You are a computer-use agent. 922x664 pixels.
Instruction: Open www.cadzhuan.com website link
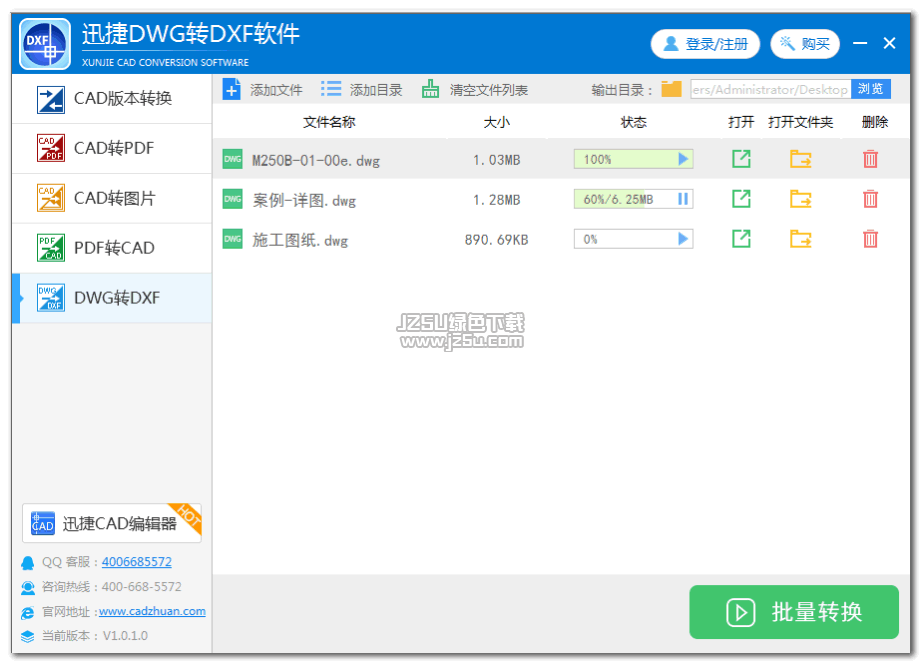pyautogui.click(x=152, y=612)
